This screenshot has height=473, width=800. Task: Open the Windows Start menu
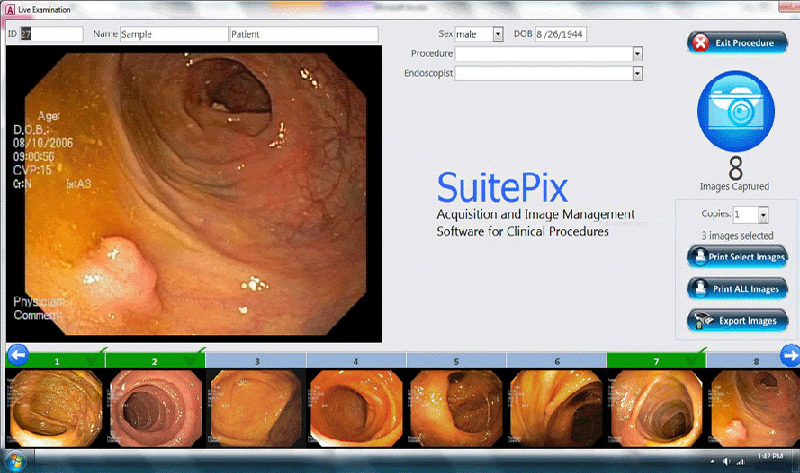14,462
